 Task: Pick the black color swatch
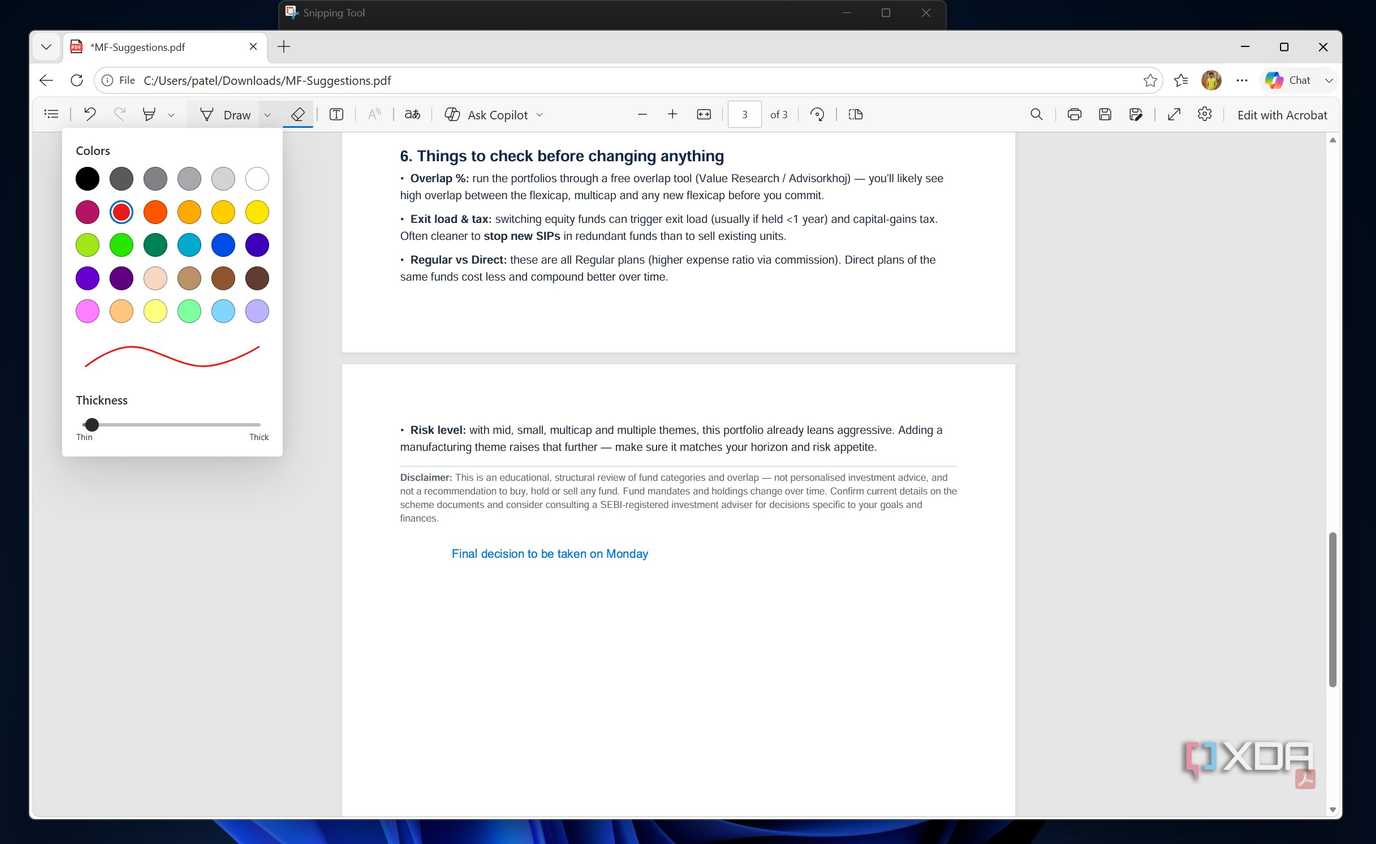pos(88,179)
